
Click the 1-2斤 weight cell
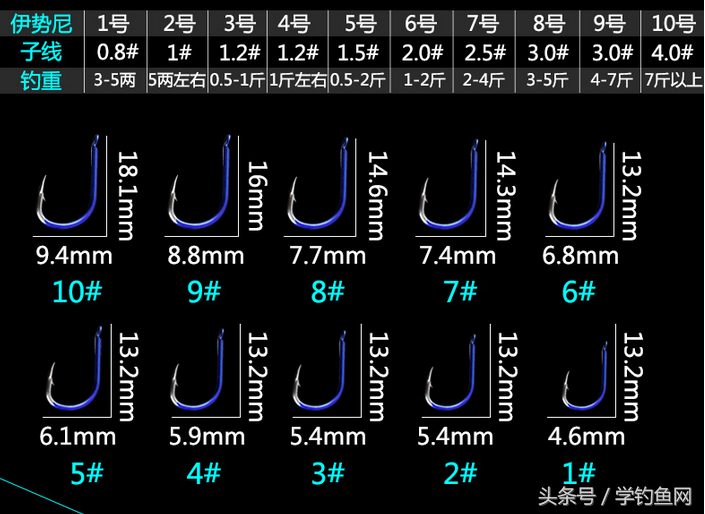[x=424, y=81]
